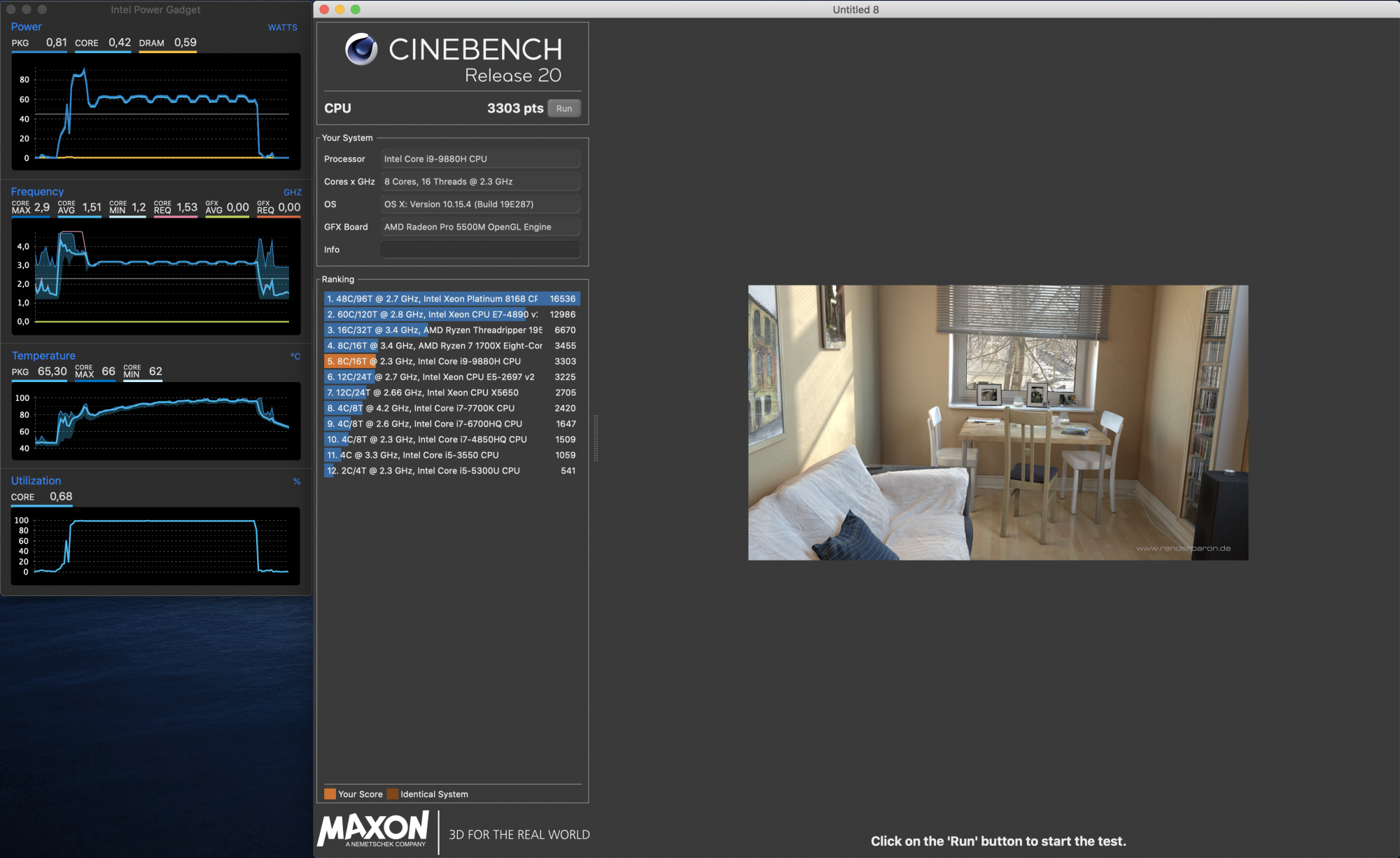Select the 'Your Score' orange legend swatch
This screenshot has width=1400, height=858.
(330, 794)
